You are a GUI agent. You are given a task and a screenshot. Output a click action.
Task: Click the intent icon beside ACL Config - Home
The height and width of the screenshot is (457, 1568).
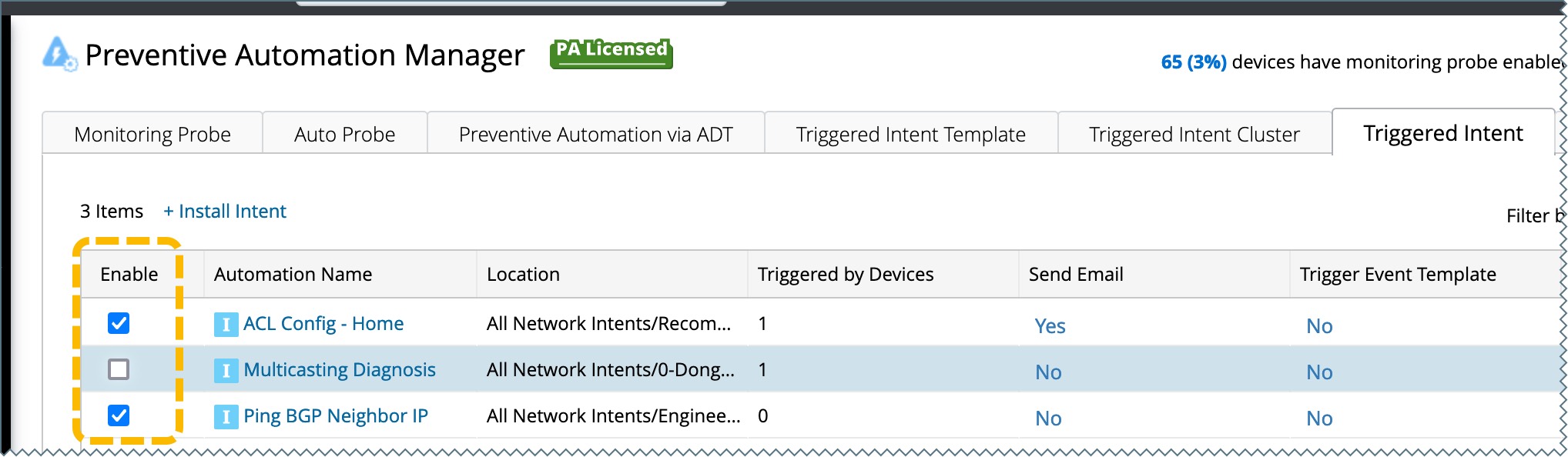(x=226, y=325)
